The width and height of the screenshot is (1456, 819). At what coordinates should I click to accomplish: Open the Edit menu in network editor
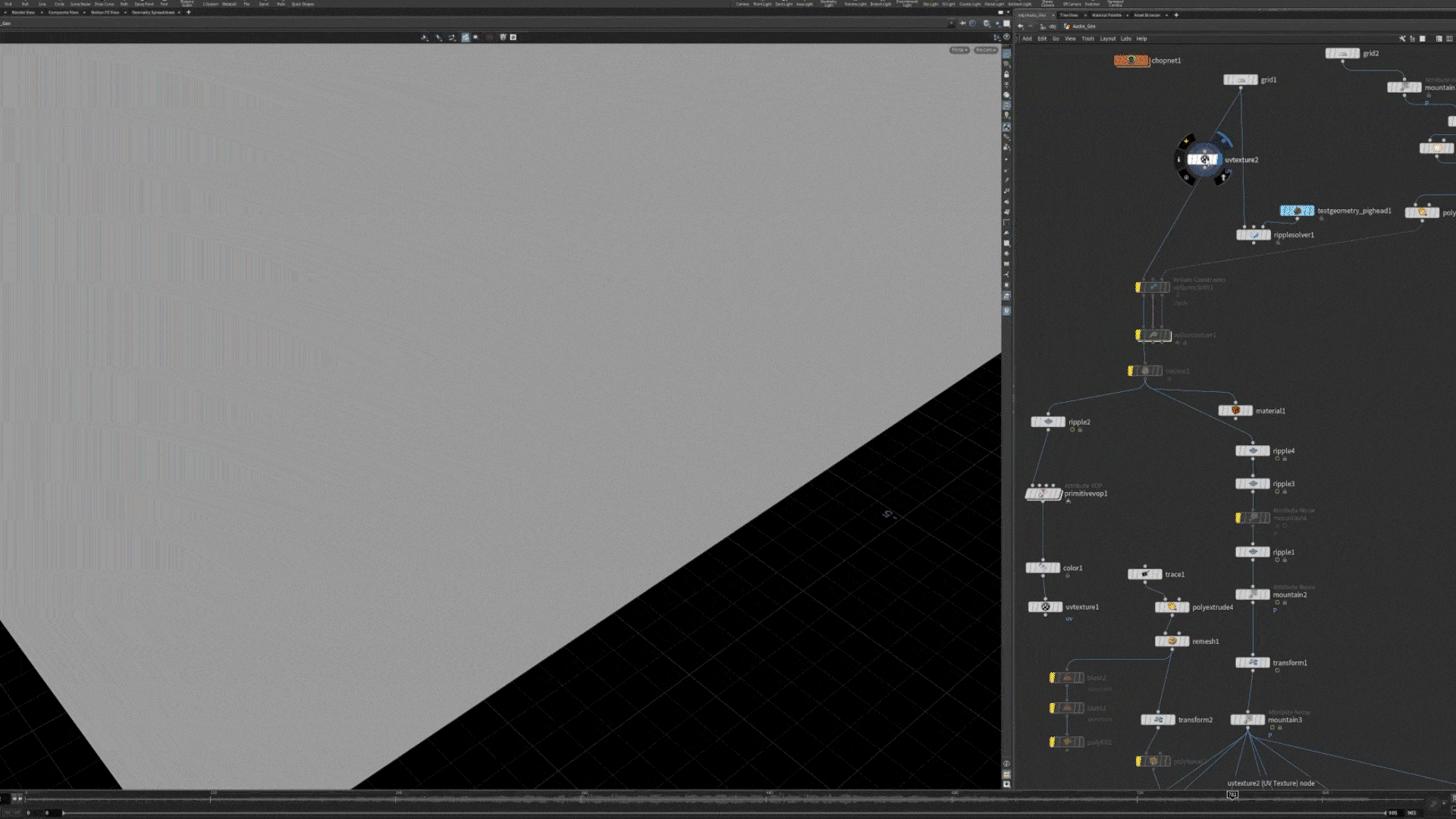(1042, 39)
